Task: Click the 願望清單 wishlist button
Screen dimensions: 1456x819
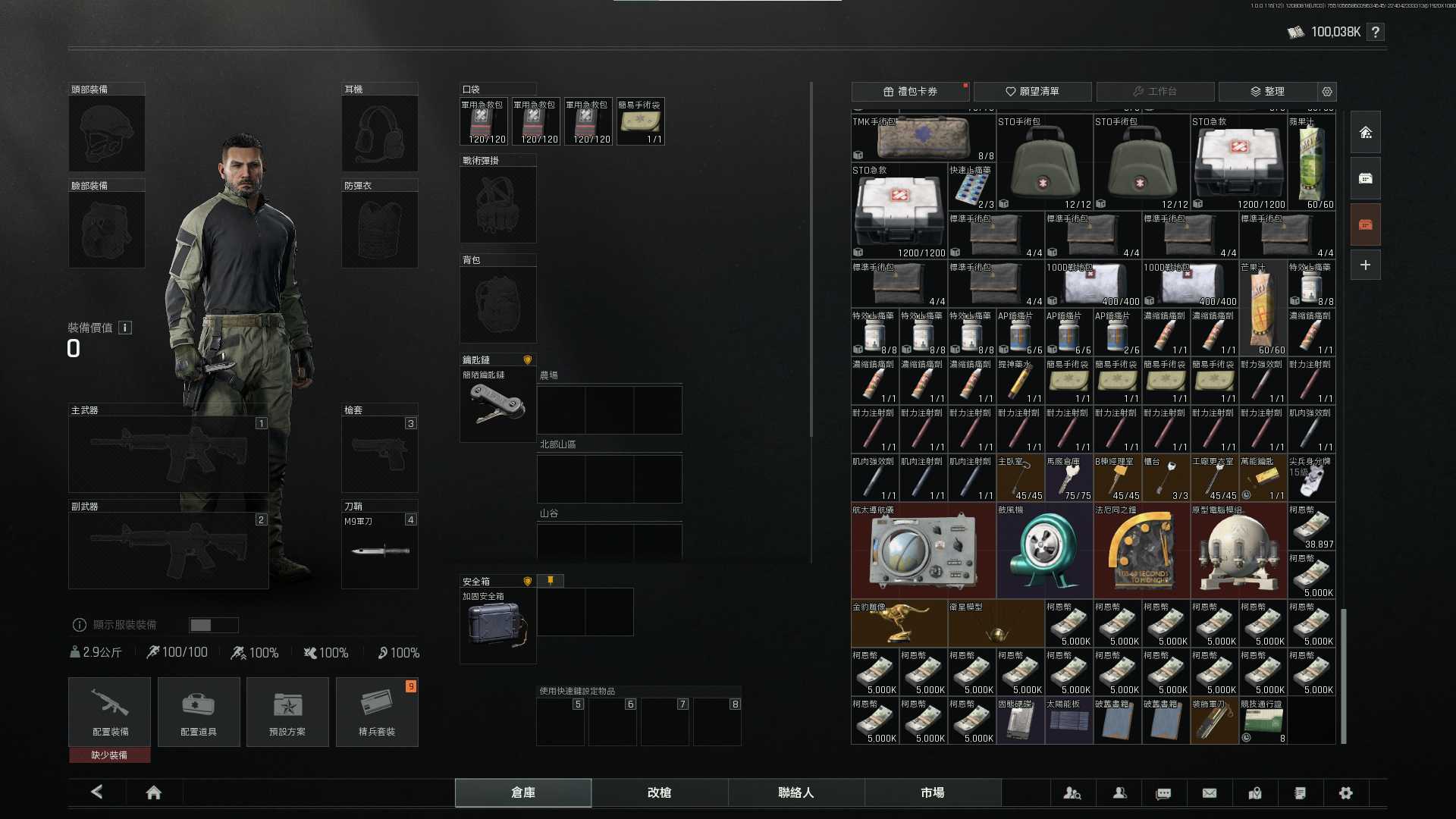Action: click(1032, 92)
